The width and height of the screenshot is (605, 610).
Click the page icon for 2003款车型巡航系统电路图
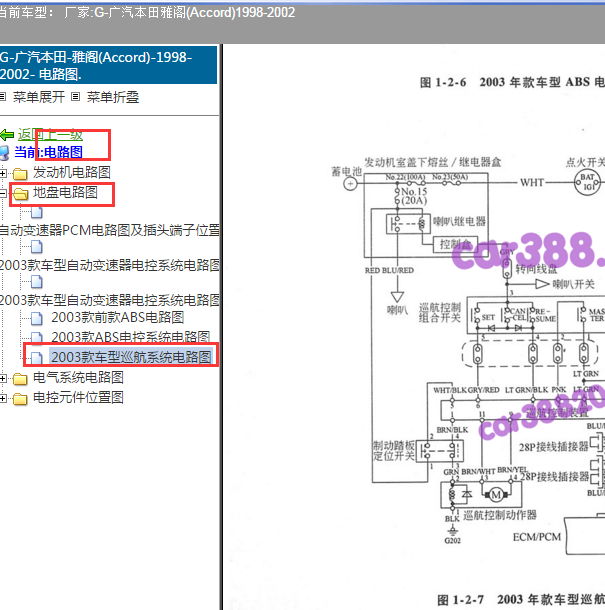click(x=37, y=358)
